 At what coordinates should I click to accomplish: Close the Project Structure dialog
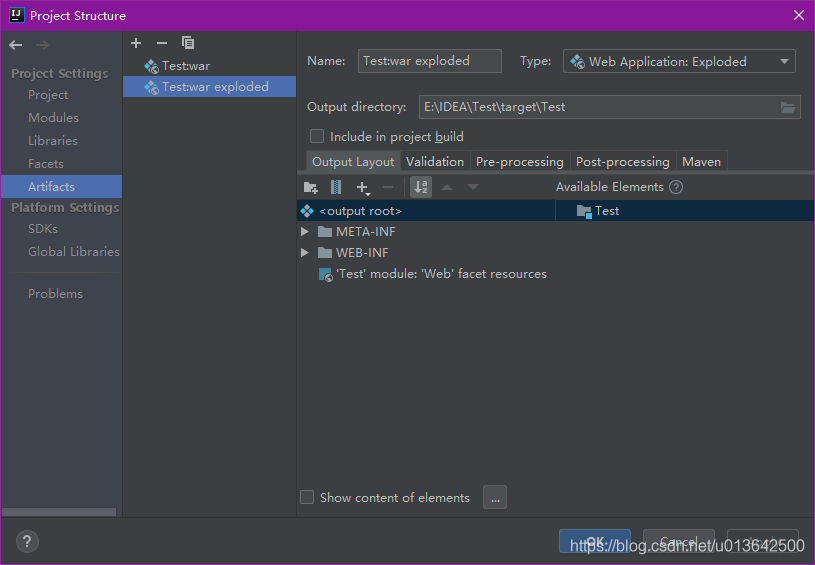tap(799, 15)
